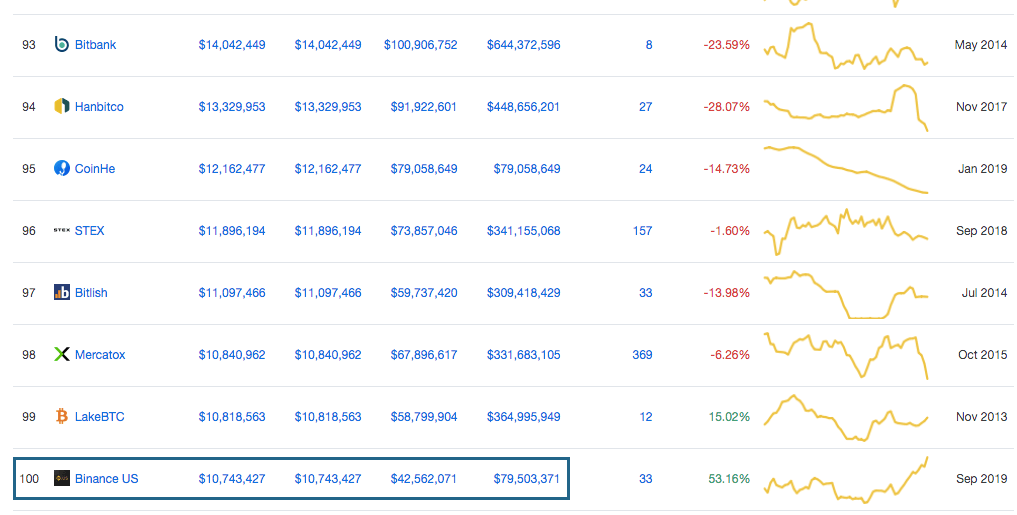Click the Binance US volume sparkline graph

click(846, 480)
